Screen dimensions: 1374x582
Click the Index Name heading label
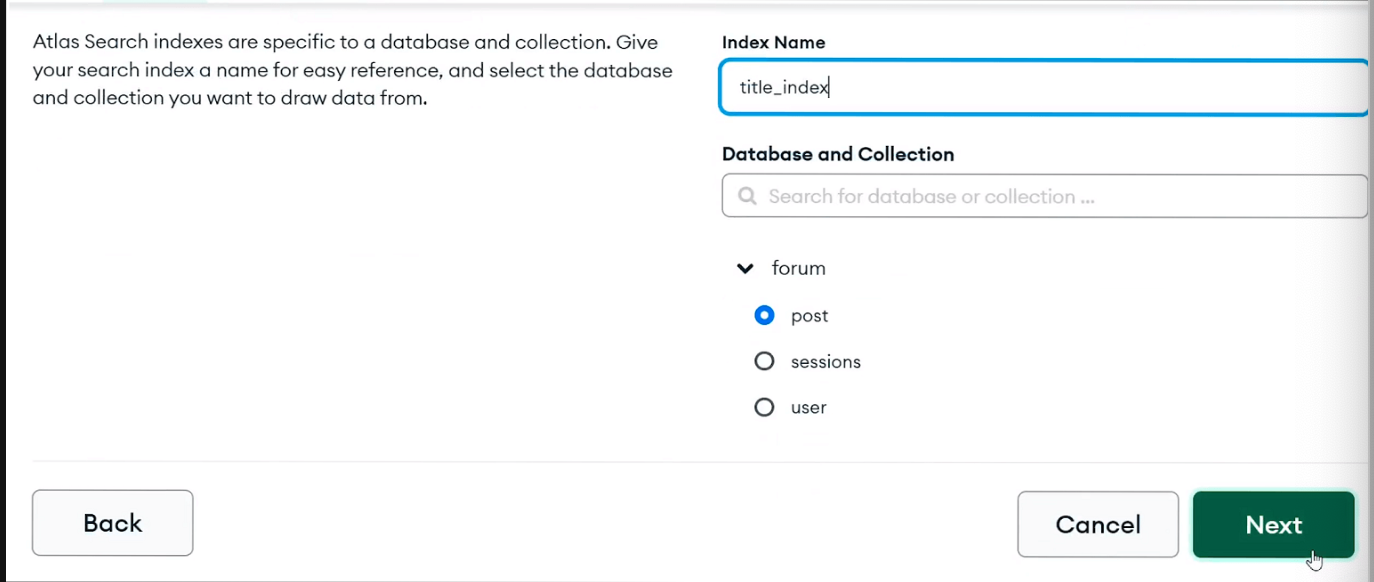coord(773,42)
